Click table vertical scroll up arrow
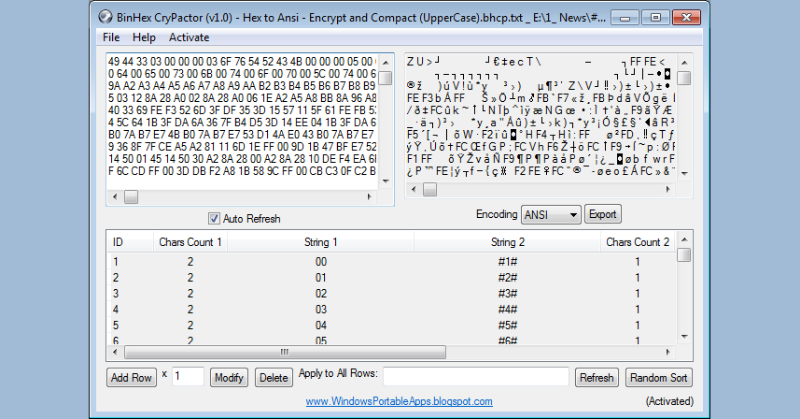The height and width of the screenshot is (419, 800). 684,239
